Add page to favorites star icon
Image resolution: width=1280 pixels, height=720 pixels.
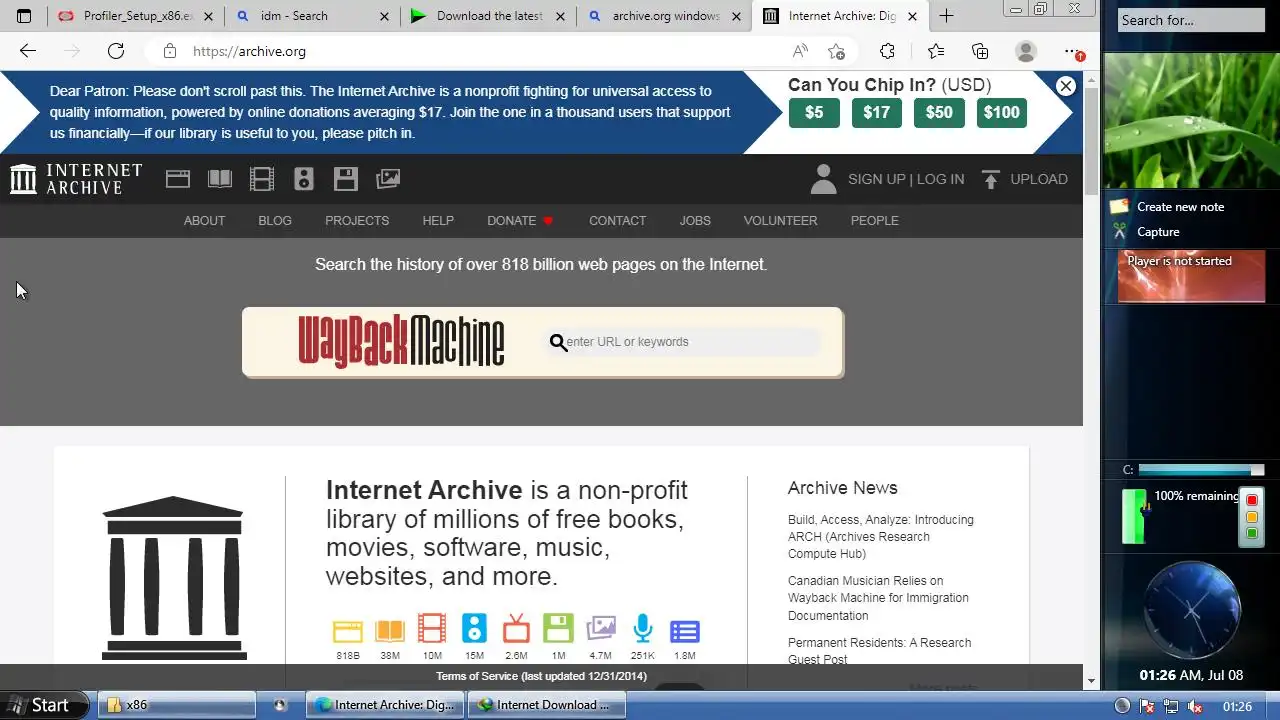coord(837,51)
